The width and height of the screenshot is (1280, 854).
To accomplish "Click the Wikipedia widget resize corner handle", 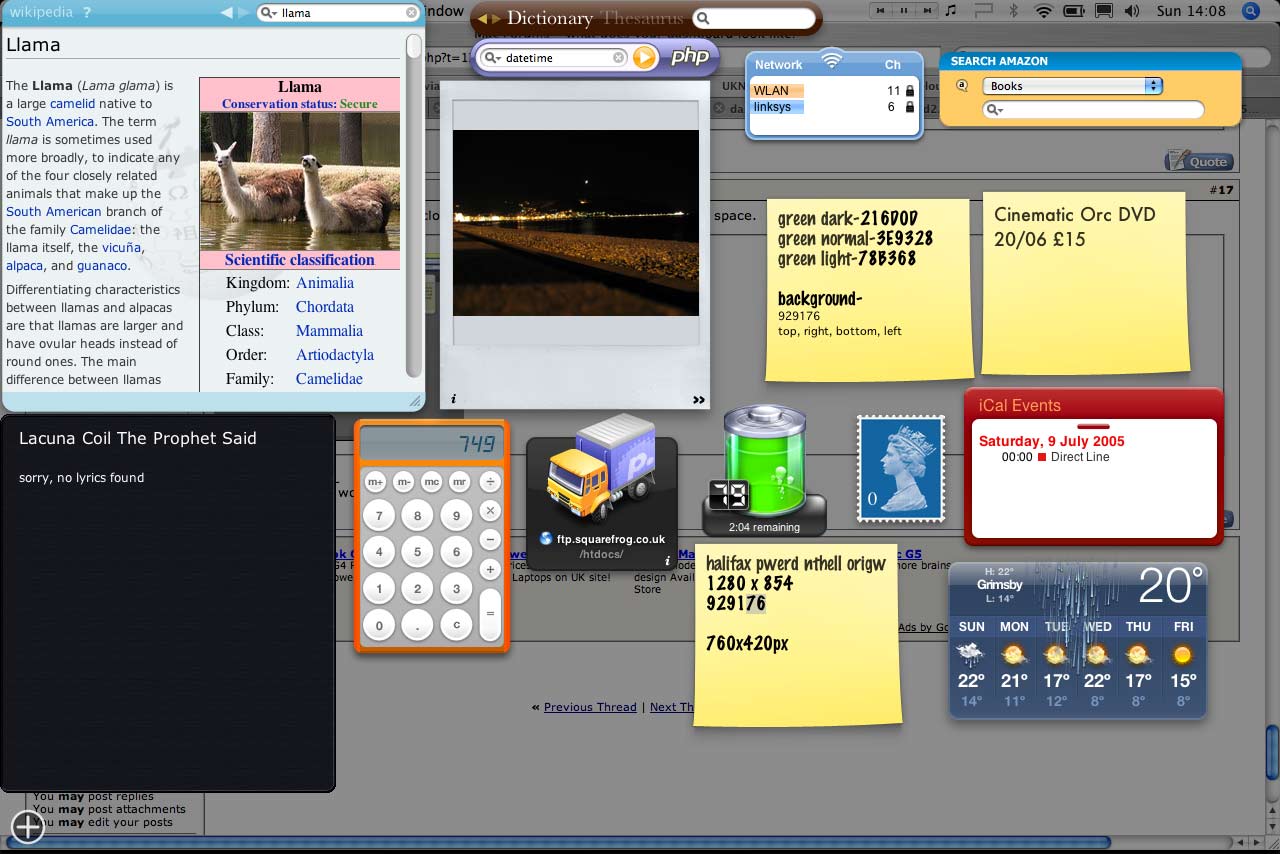I will [x=416, y=401].
